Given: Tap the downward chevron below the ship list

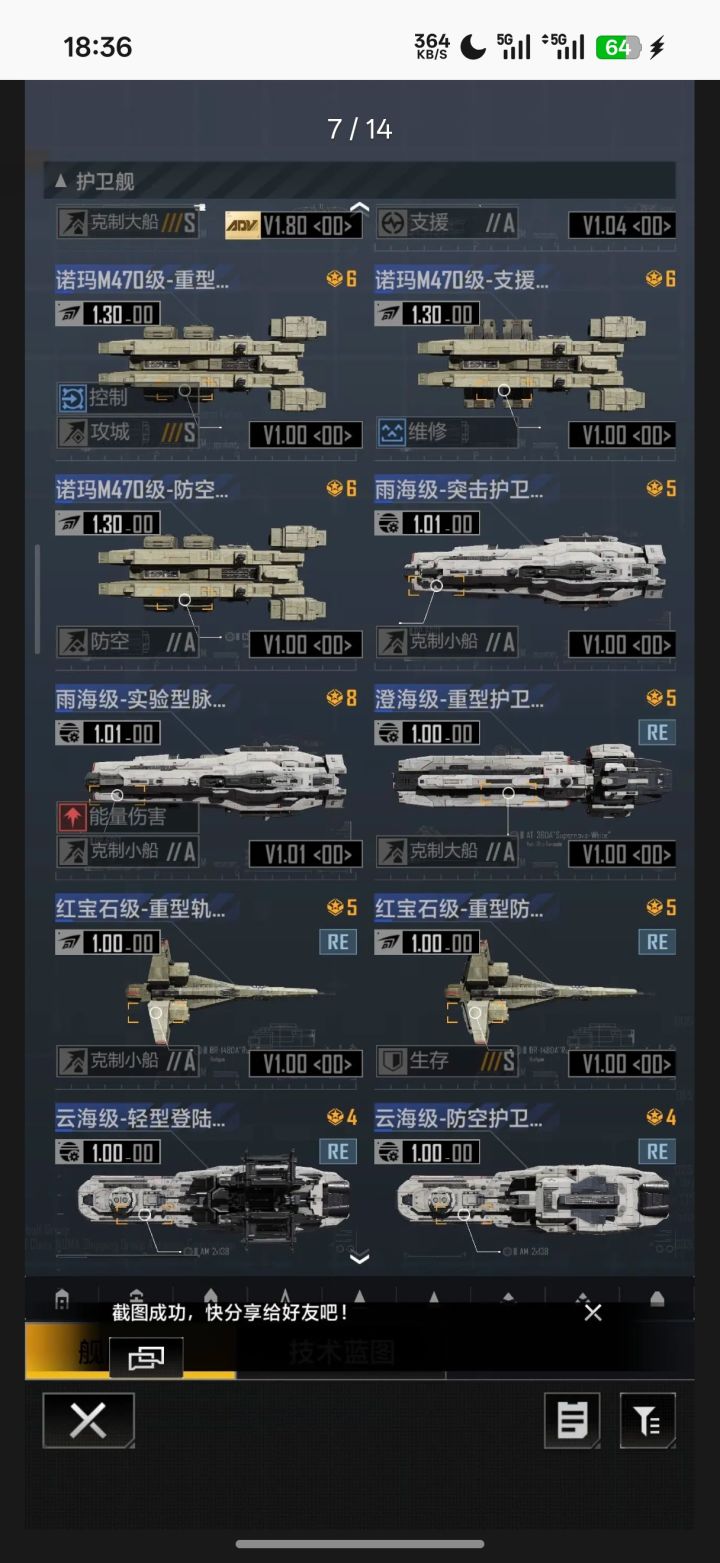Looking at the screenshot, I should pos(360,1258).
